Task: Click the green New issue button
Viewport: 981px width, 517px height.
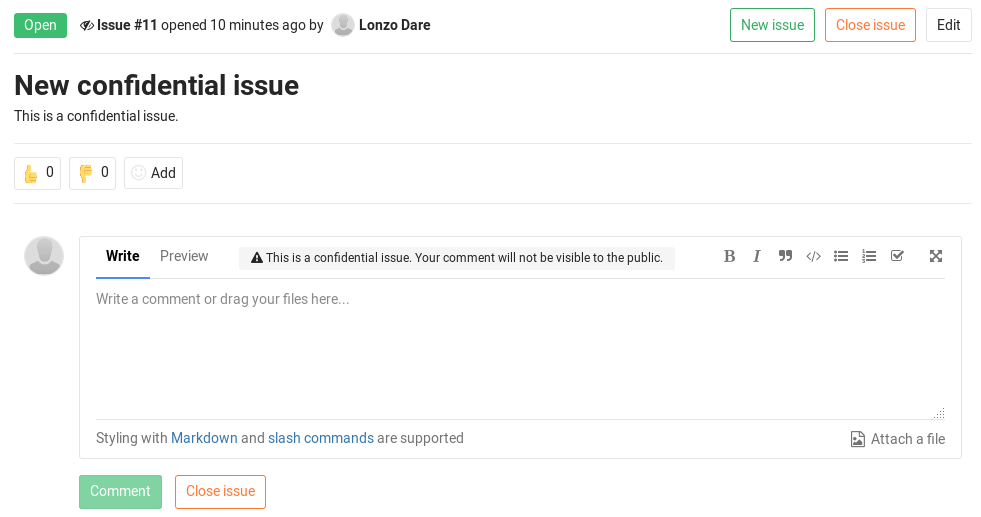Action: point(772,25)
